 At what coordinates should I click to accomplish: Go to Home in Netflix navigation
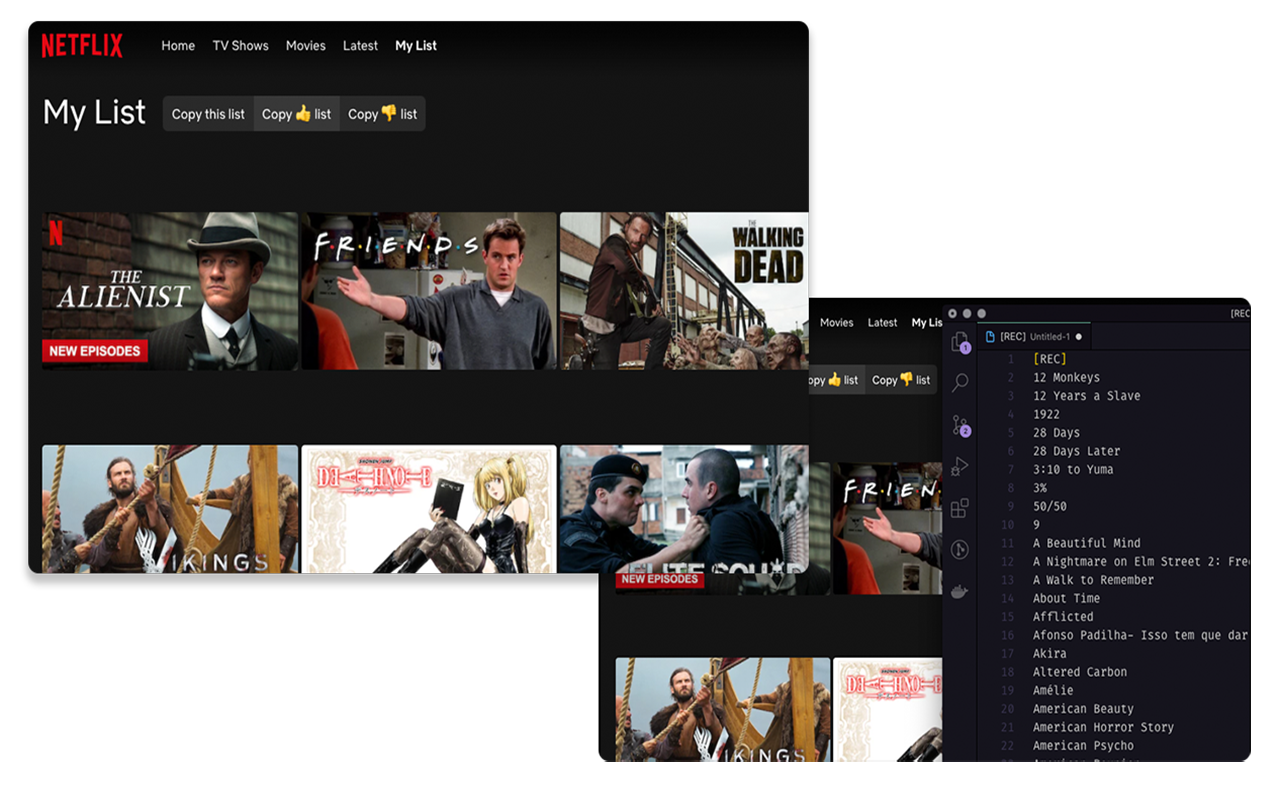[x=178, y=46]
